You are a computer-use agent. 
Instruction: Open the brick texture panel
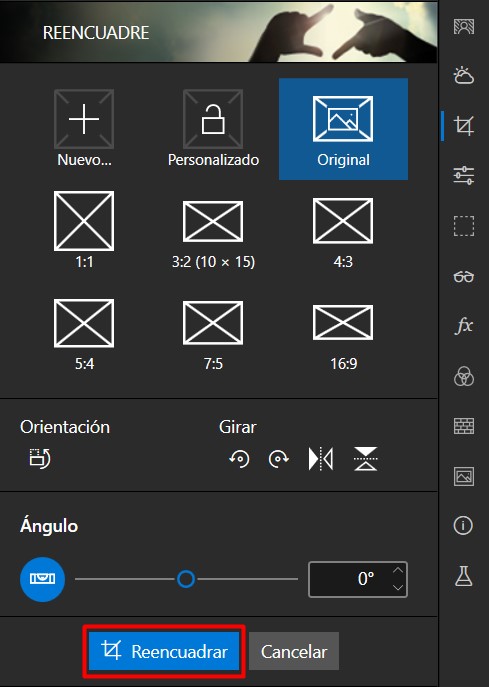[464, 426]
